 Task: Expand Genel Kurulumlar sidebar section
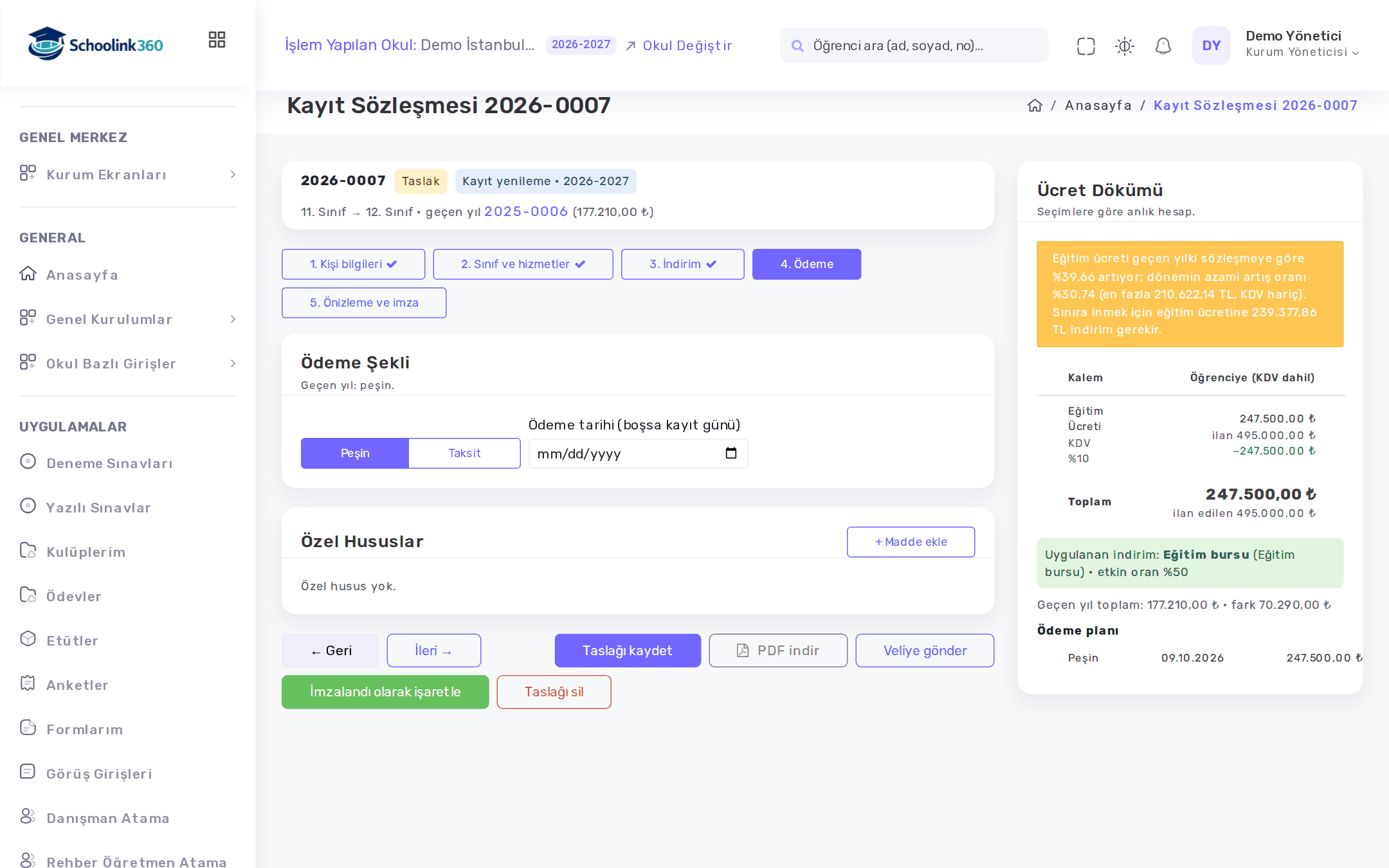pos(128,319)
